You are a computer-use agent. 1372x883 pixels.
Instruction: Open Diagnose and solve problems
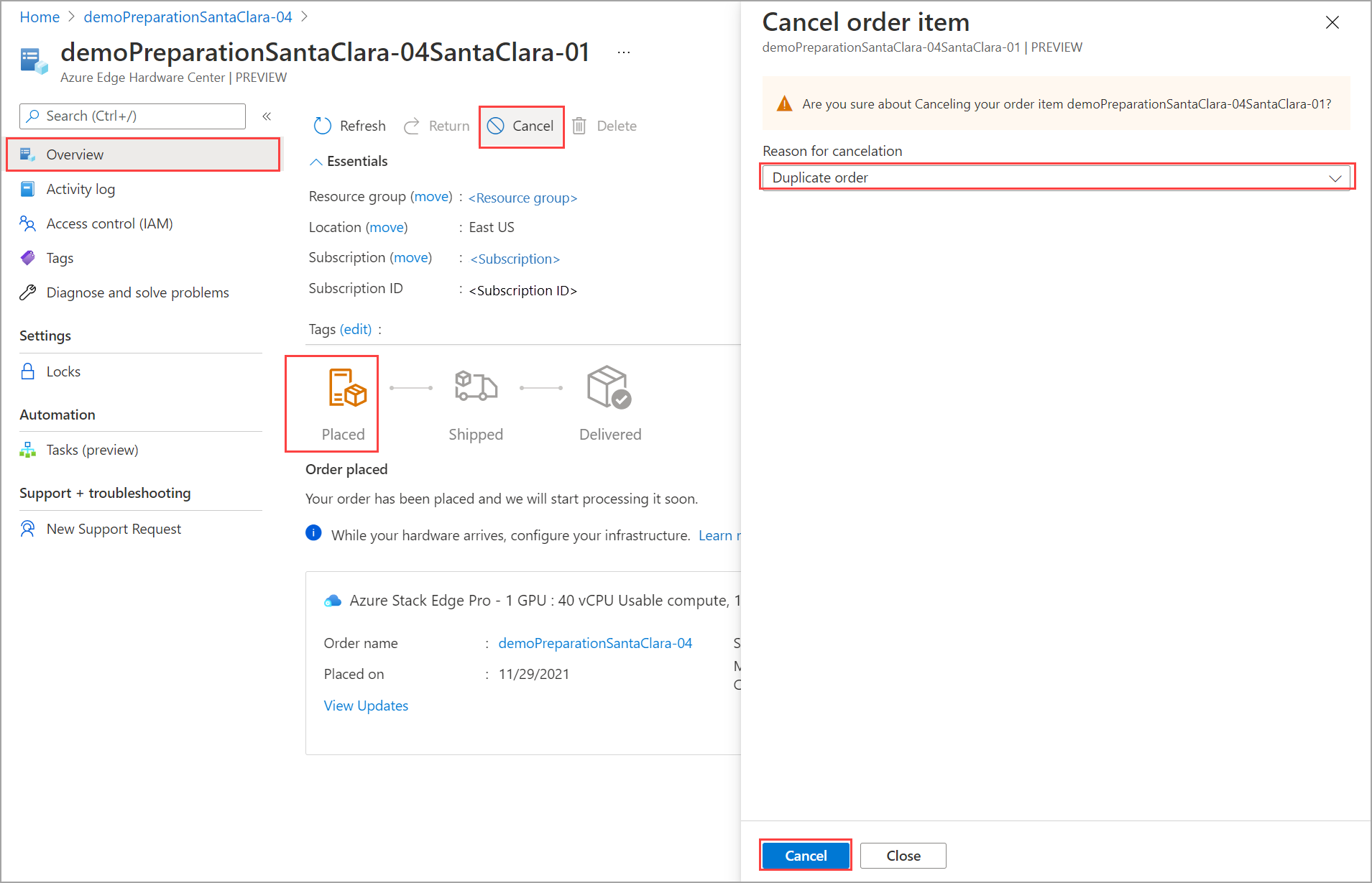coord(137,292)
